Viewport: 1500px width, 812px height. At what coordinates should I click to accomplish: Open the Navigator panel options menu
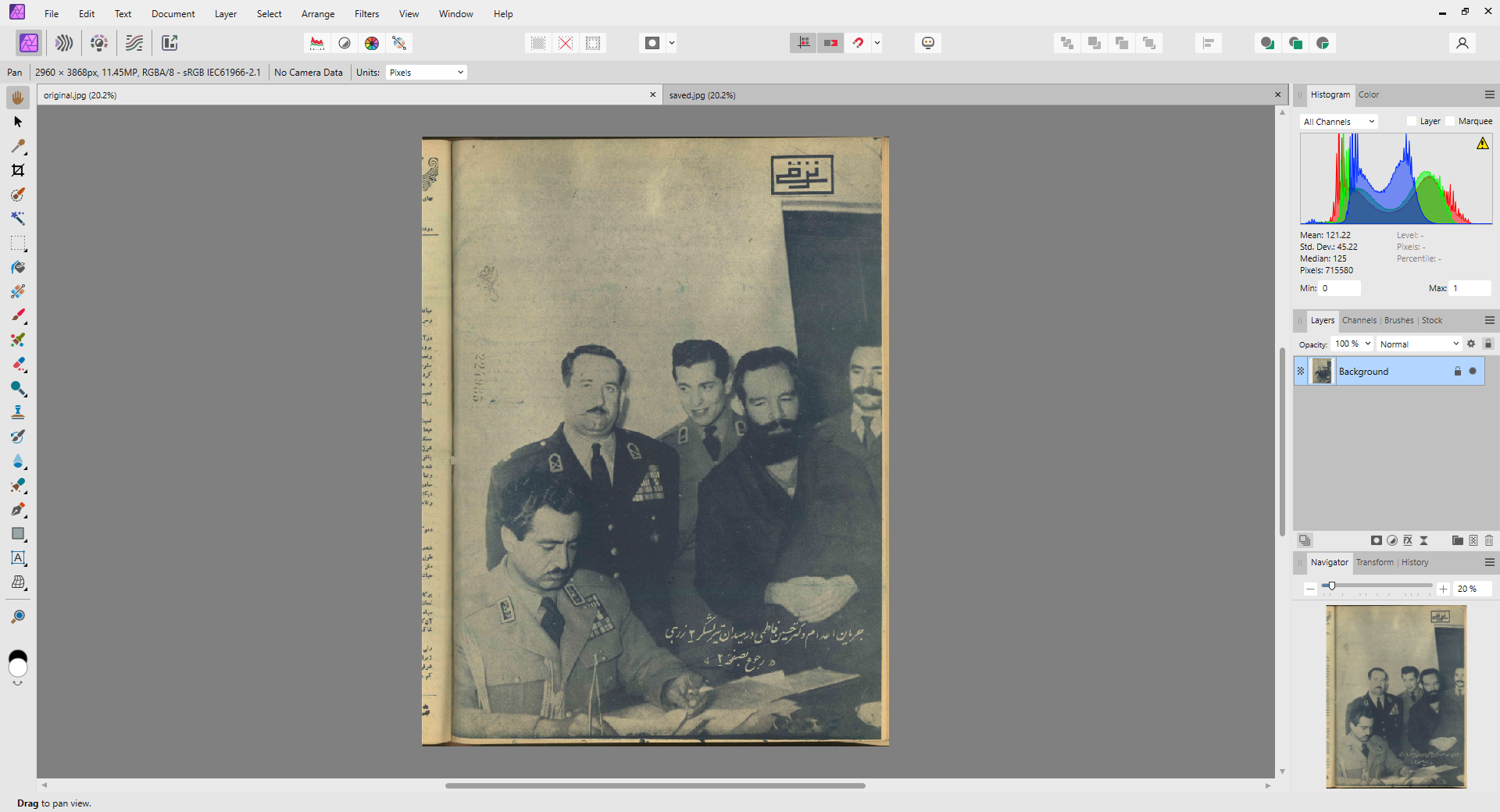(x=1489, y=562)
